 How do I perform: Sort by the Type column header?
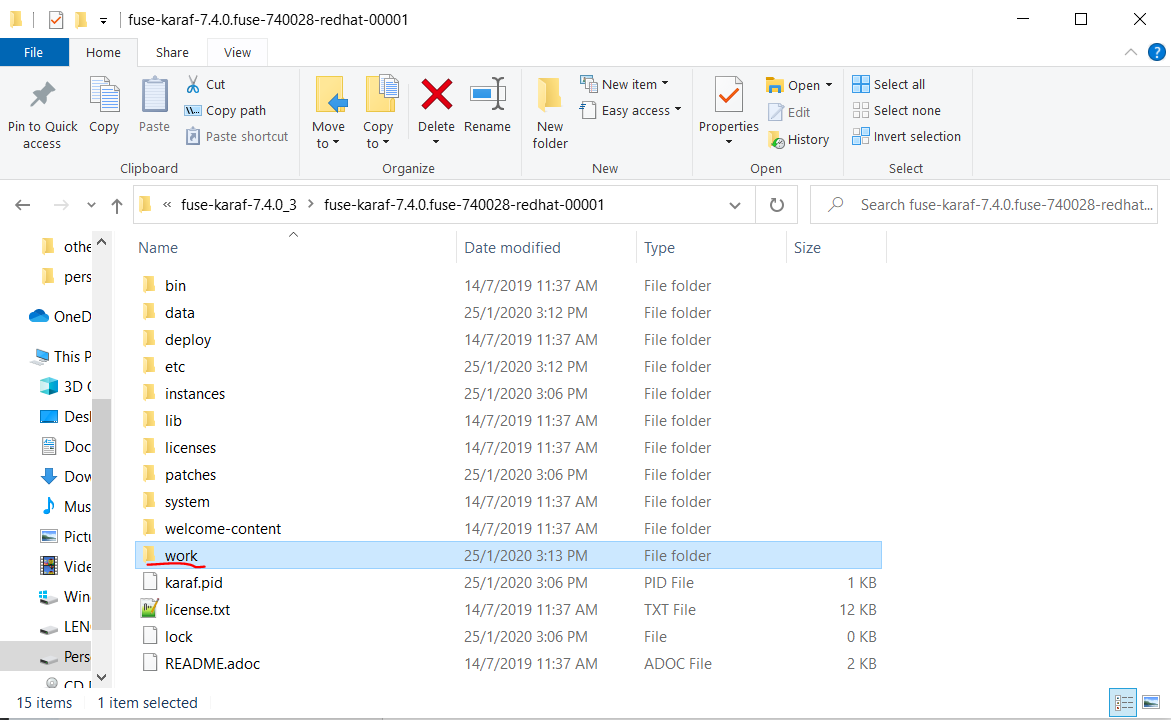pos(711,248)
